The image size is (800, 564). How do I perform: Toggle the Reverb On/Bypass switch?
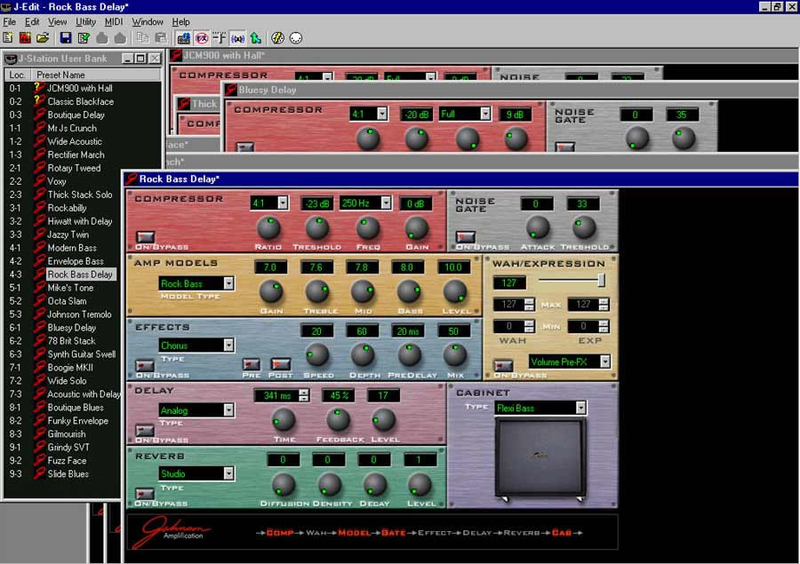[x=144, y=494]
